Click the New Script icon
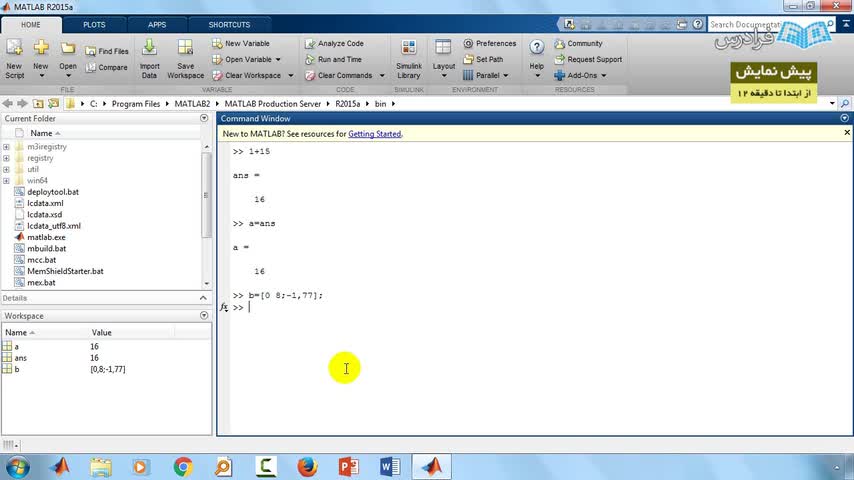 14,58
